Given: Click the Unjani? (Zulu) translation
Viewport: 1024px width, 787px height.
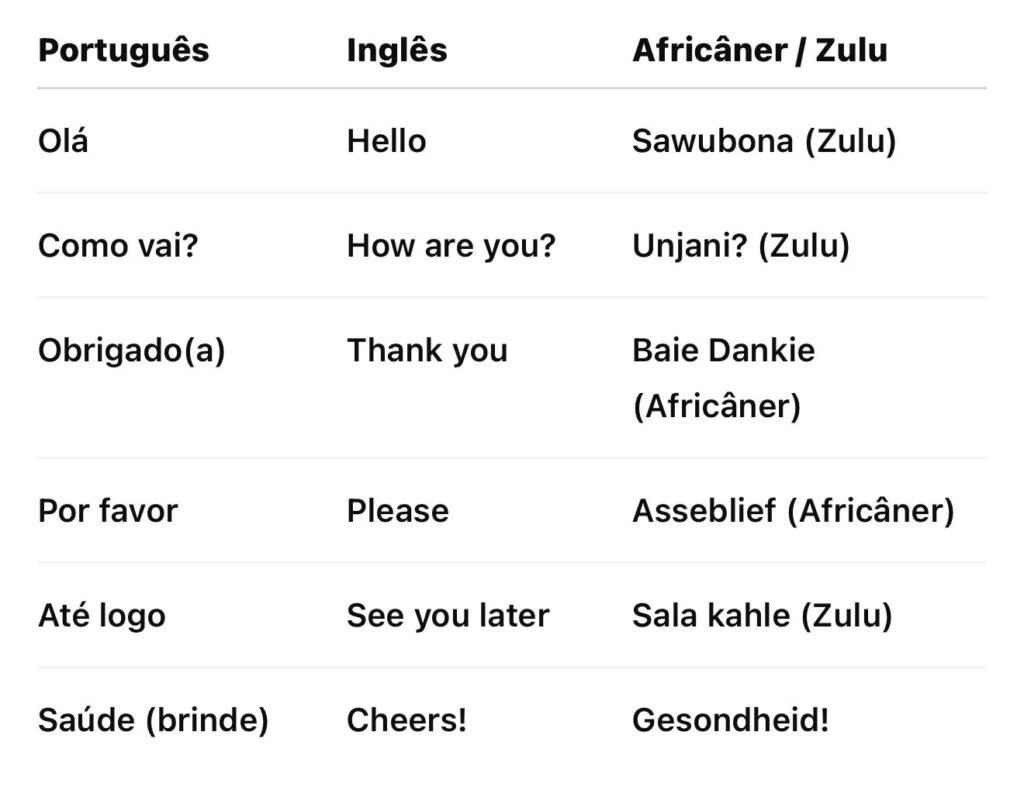Looking at the screenshot, I should pos(740,245).
